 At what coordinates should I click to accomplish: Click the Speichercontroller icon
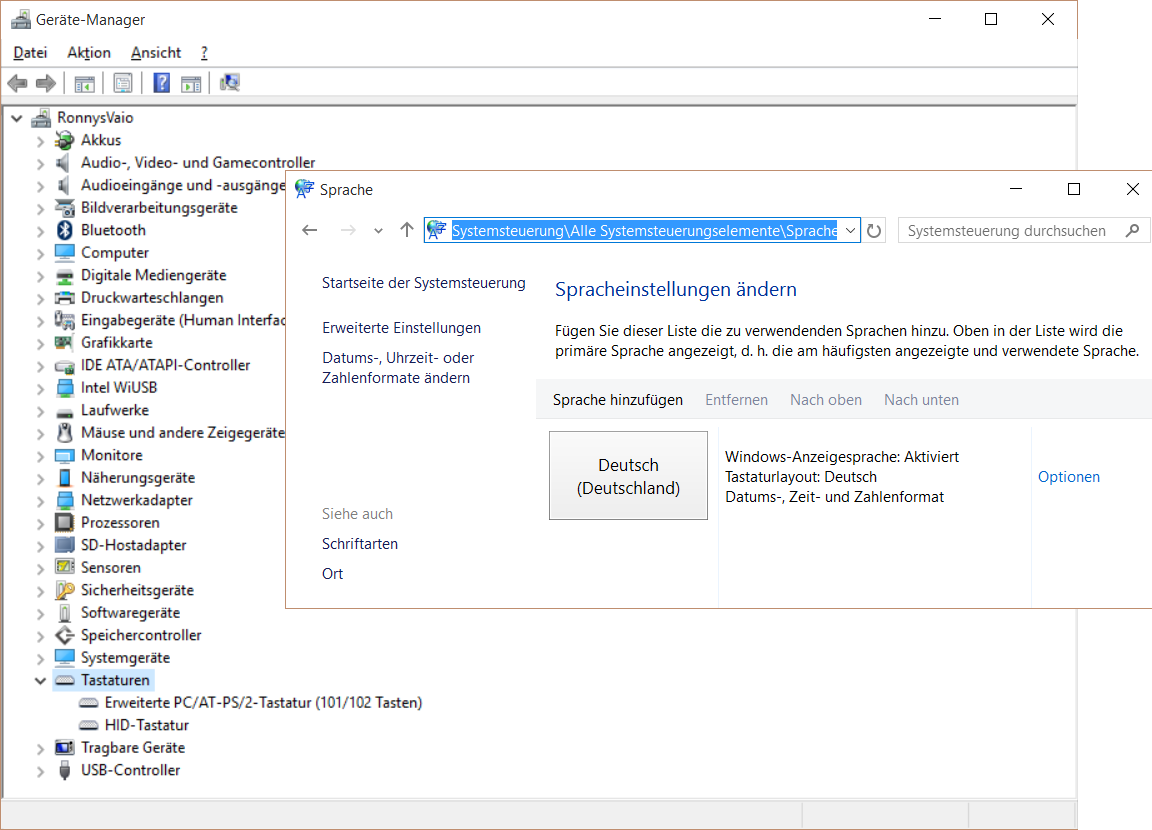[65, 635]
